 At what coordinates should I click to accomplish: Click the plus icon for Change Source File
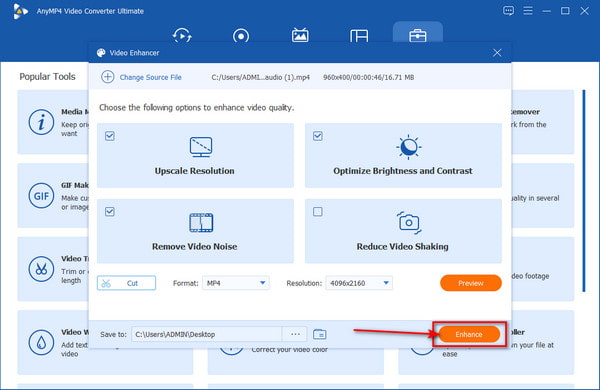108,77
